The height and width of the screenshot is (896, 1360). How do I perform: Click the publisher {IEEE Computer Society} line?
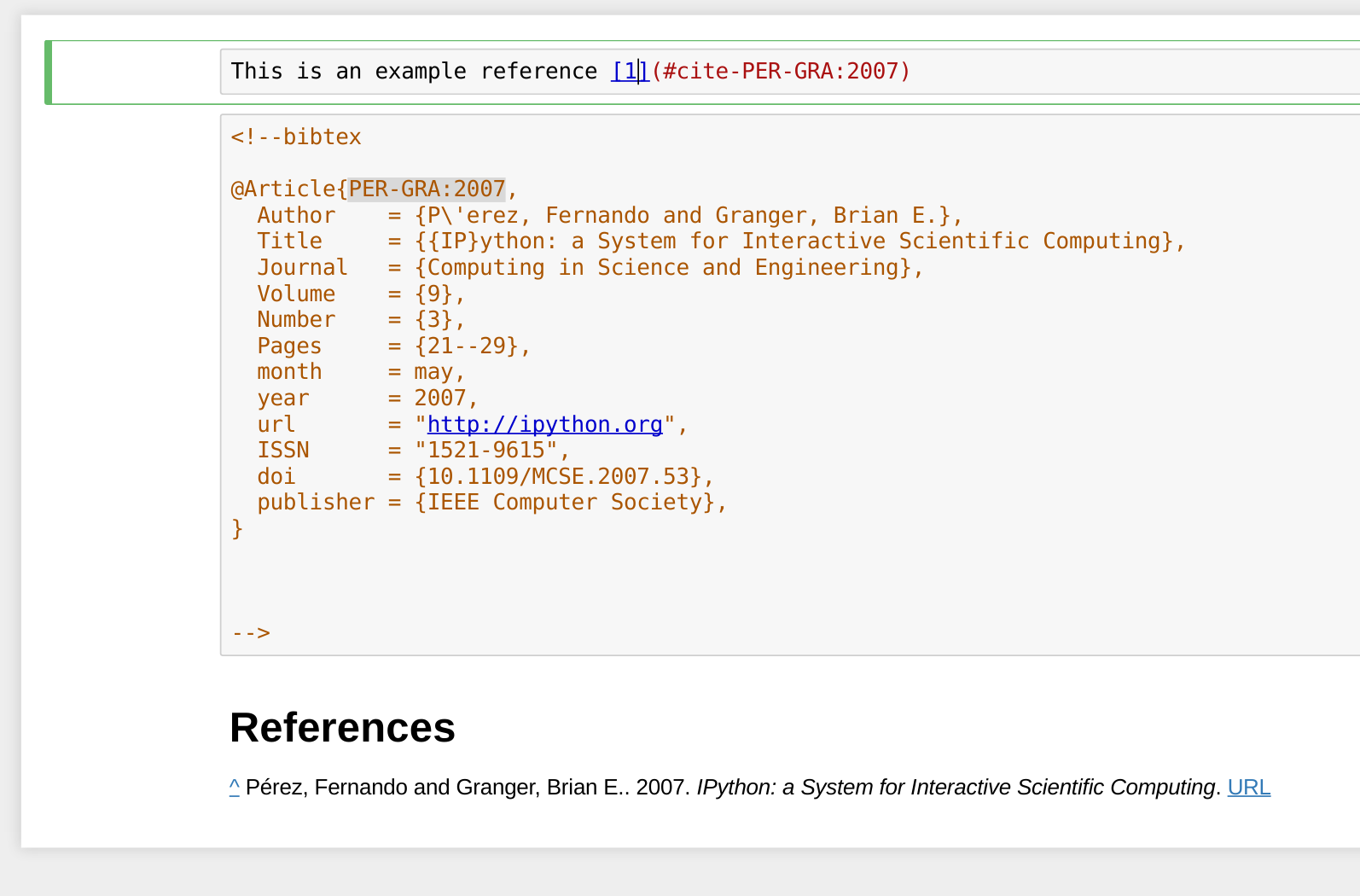point(492,502)
